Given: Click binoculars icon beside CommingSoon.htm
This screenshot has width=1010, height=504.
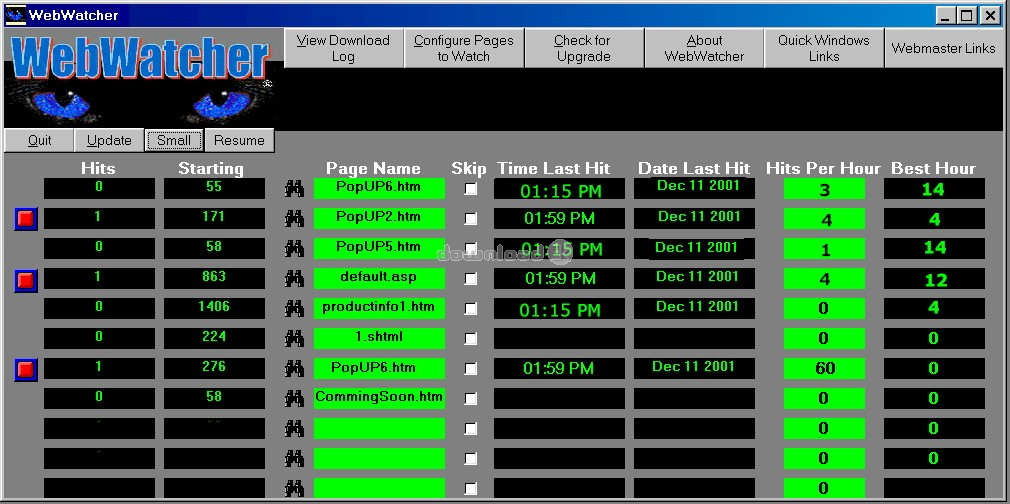Looking at the screenshot, I should (x=294, y=398).
